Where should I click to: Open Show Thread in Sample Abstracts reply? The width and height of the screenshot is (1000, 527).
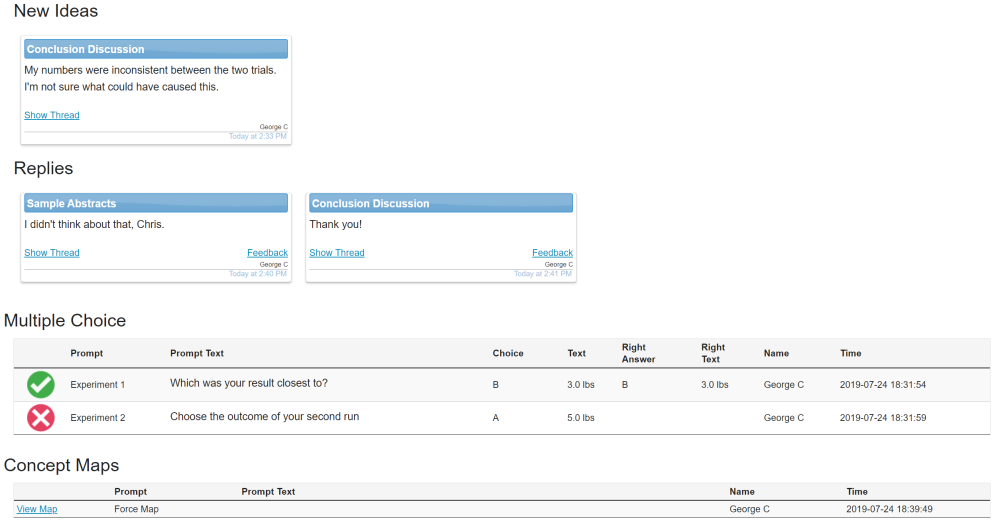pos(52,253)
